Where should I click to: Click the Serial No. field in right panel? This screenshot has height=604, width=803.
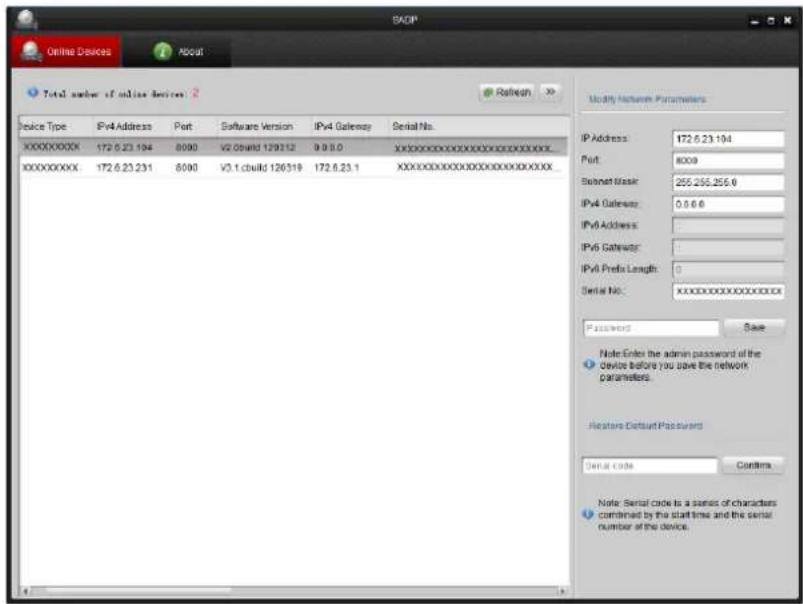pos(728,291)
